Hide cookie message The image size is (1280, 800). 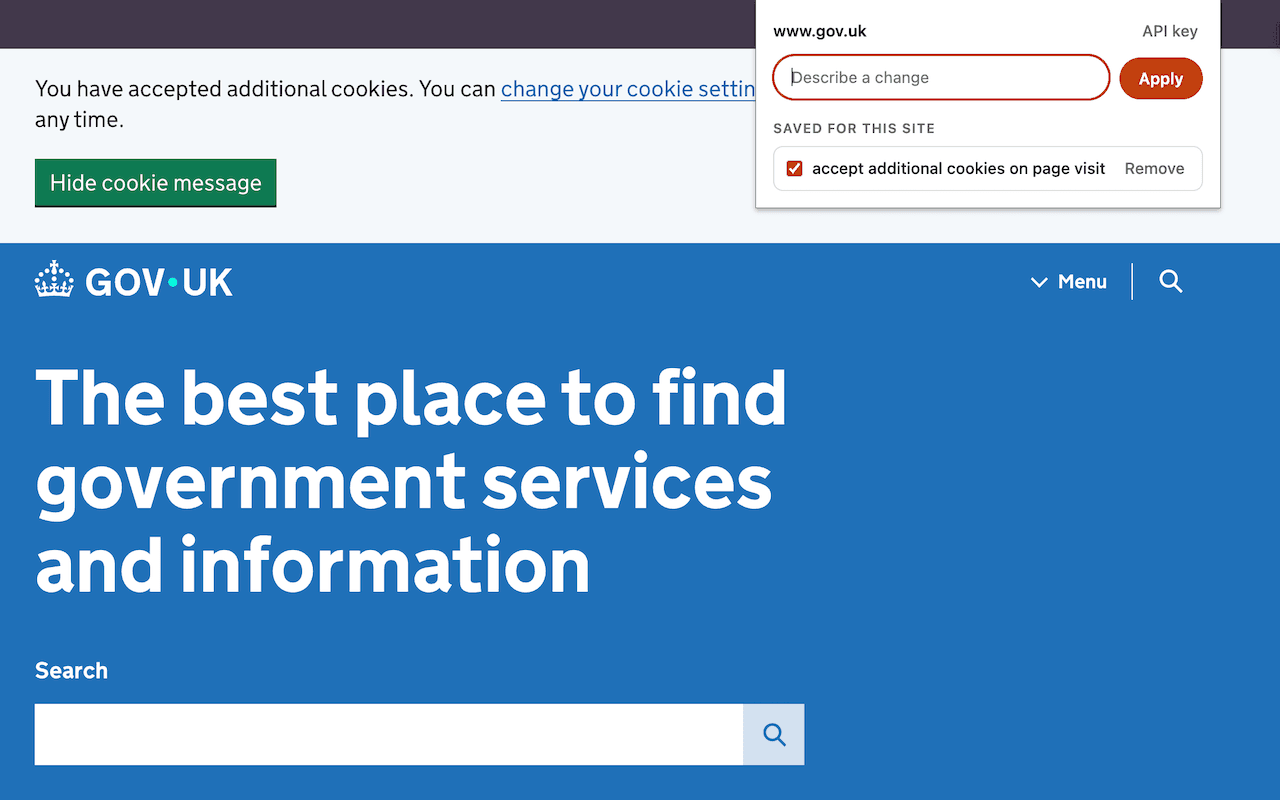pyautogui.click(x=155, y=183)
